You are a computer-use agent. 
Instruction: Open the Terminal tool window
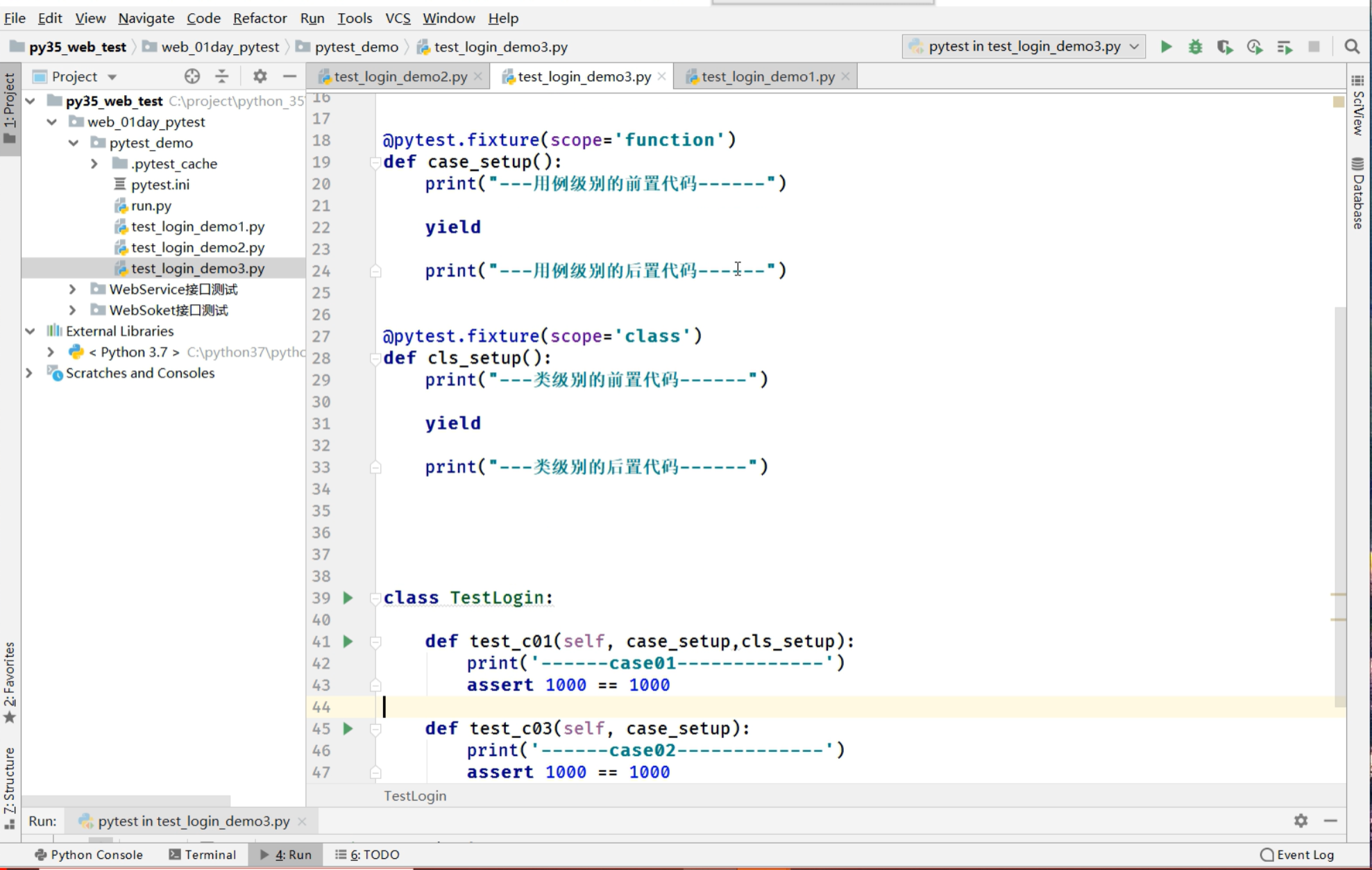tap(203, 855)
